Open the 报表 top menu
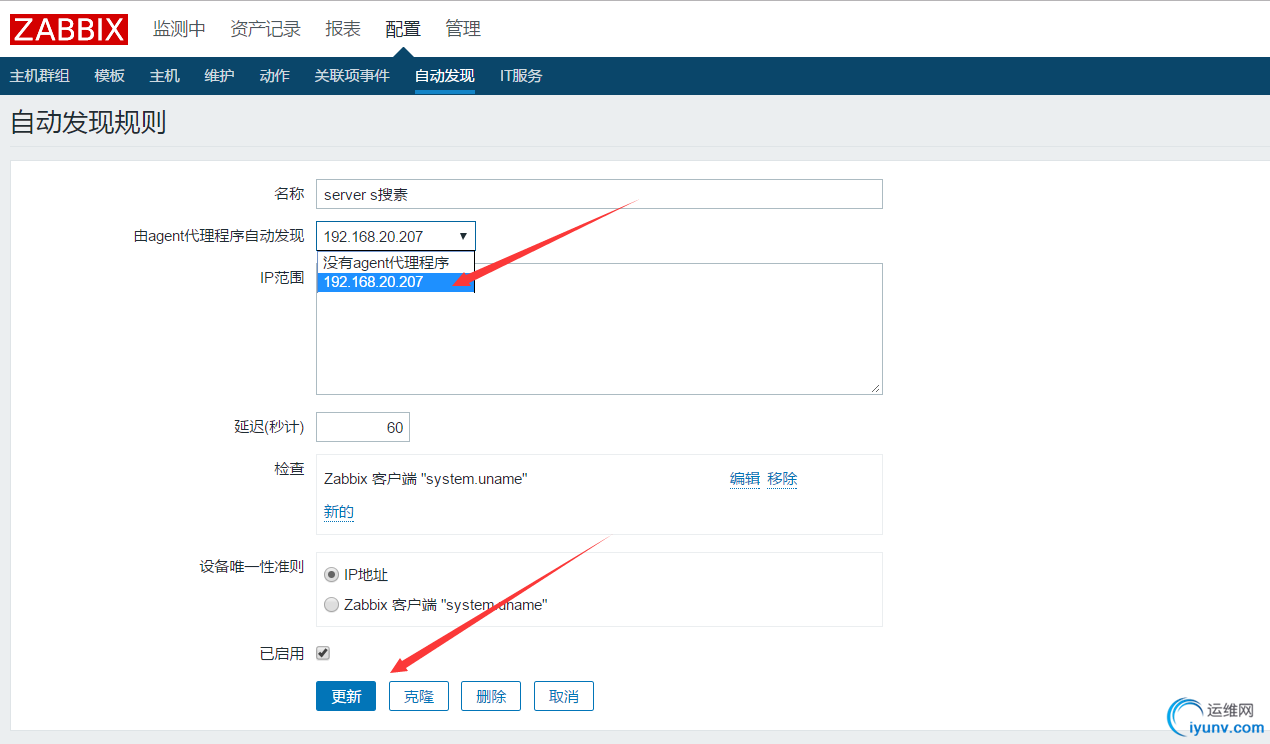This screenshot has height=744, width=1270. point(343,29)
